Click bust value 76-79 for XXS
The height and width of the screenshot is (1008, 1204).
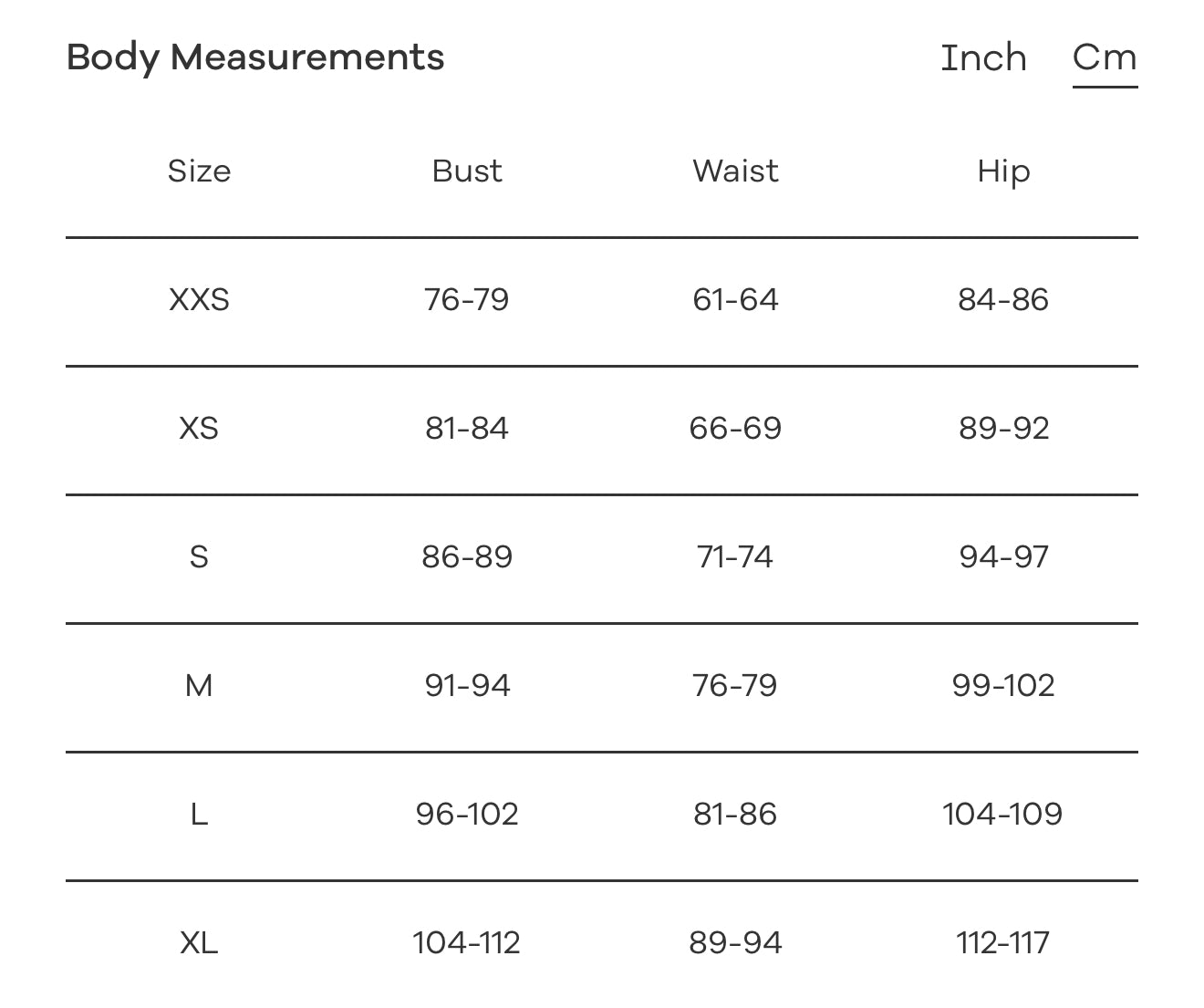click(x=467, y=299)
